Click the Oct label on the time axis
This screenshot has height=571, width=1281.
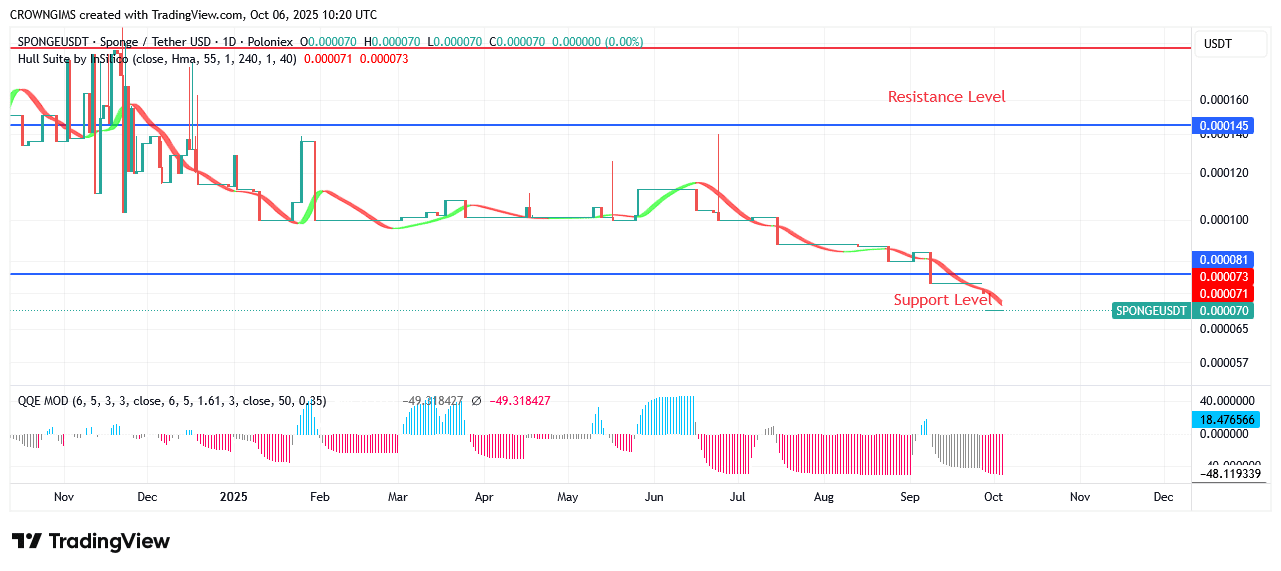993,497
